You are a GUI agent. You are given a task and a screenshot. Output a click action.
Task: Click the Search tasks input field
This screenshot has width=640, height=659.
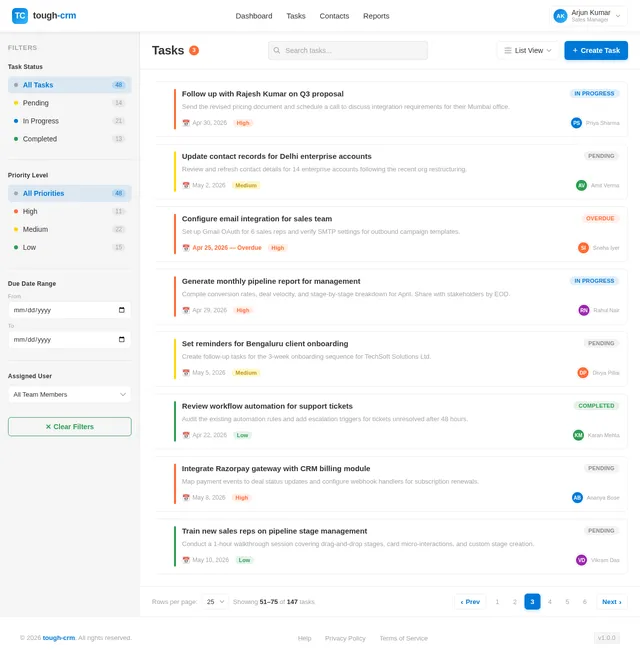(x=348, y=50)
